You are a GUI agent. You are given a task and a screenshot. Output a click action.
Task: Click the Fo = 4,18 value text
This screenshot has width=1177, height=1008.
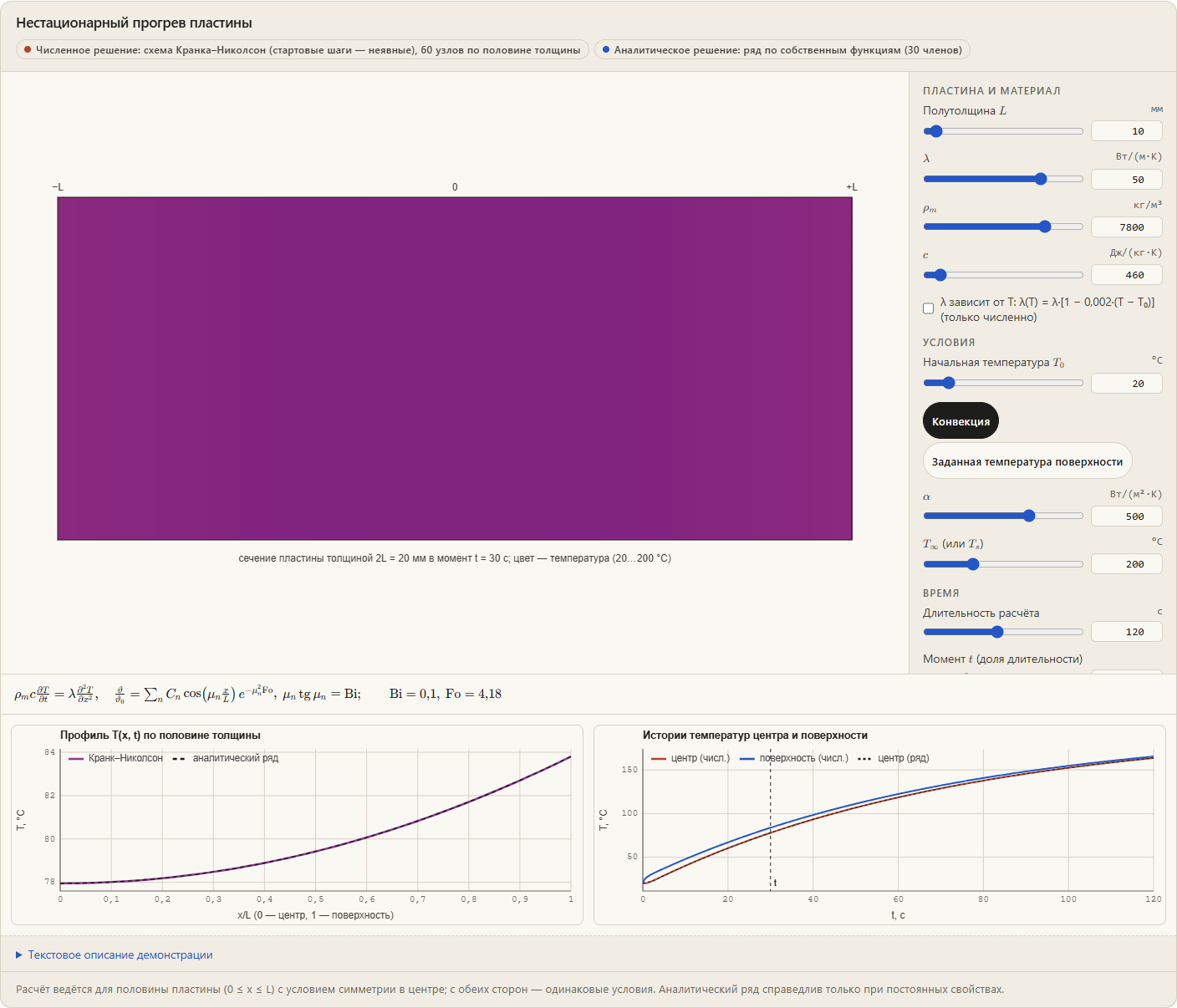point(473,694)
